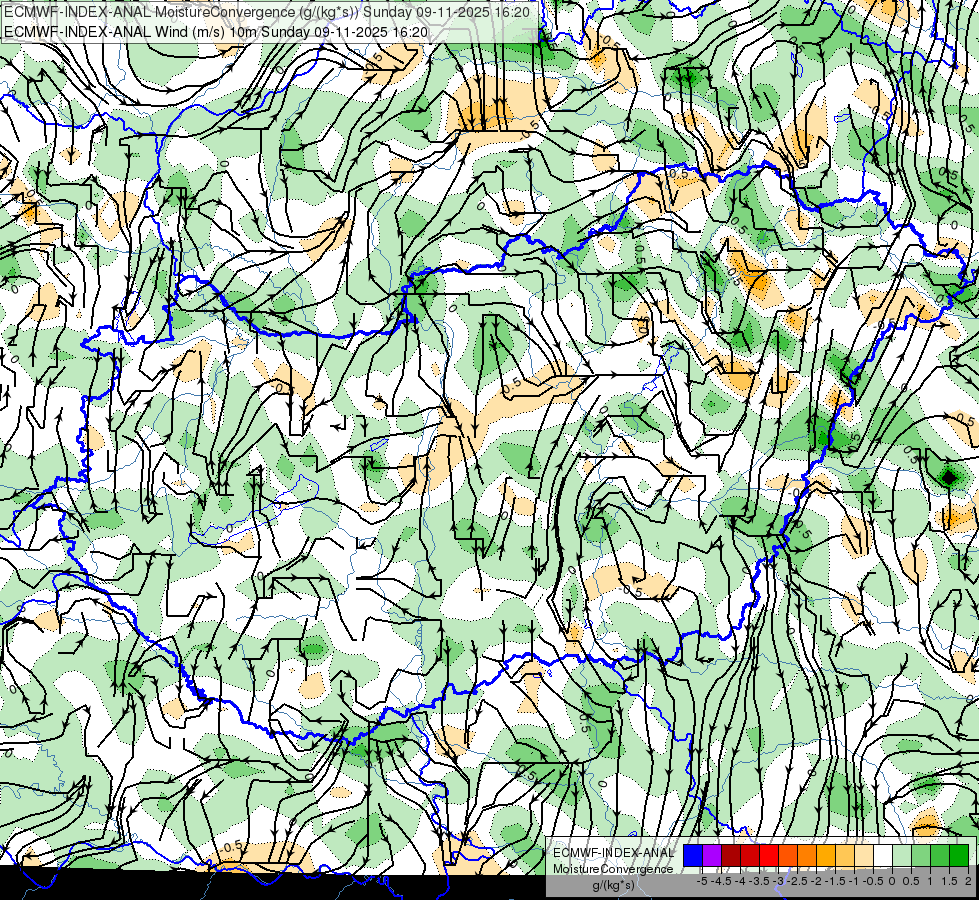Select the maroon swatch between -4.5 and -4
The height and width of the screenshot is (900, 979).
coord(731,856)
